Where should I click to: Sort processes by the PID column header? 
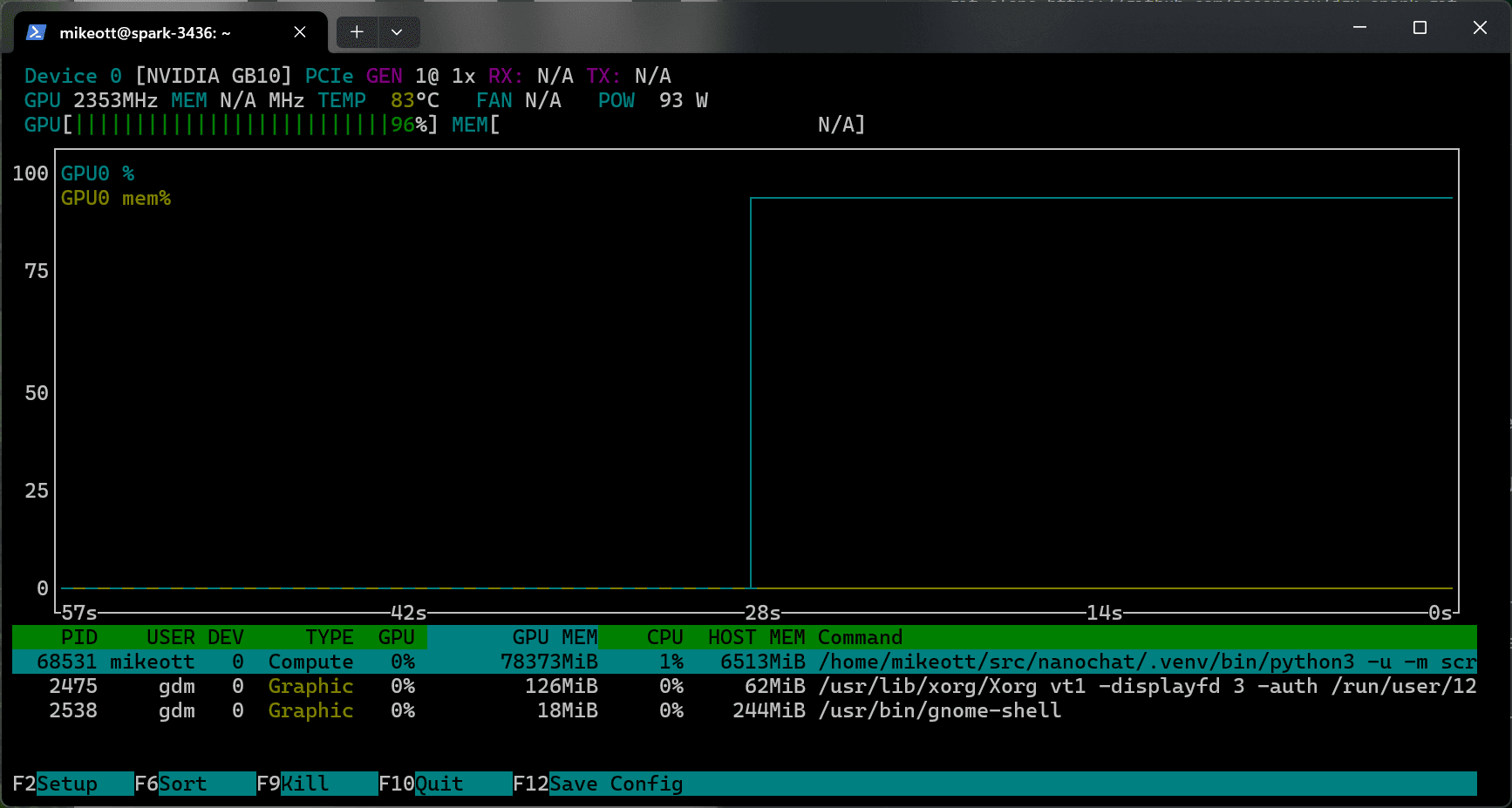pos(79,637)
